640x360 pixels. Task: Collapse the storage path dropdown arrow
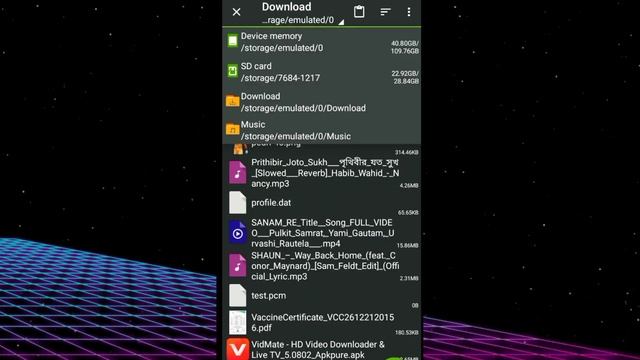pyautogui.click(x=341, y=22)
